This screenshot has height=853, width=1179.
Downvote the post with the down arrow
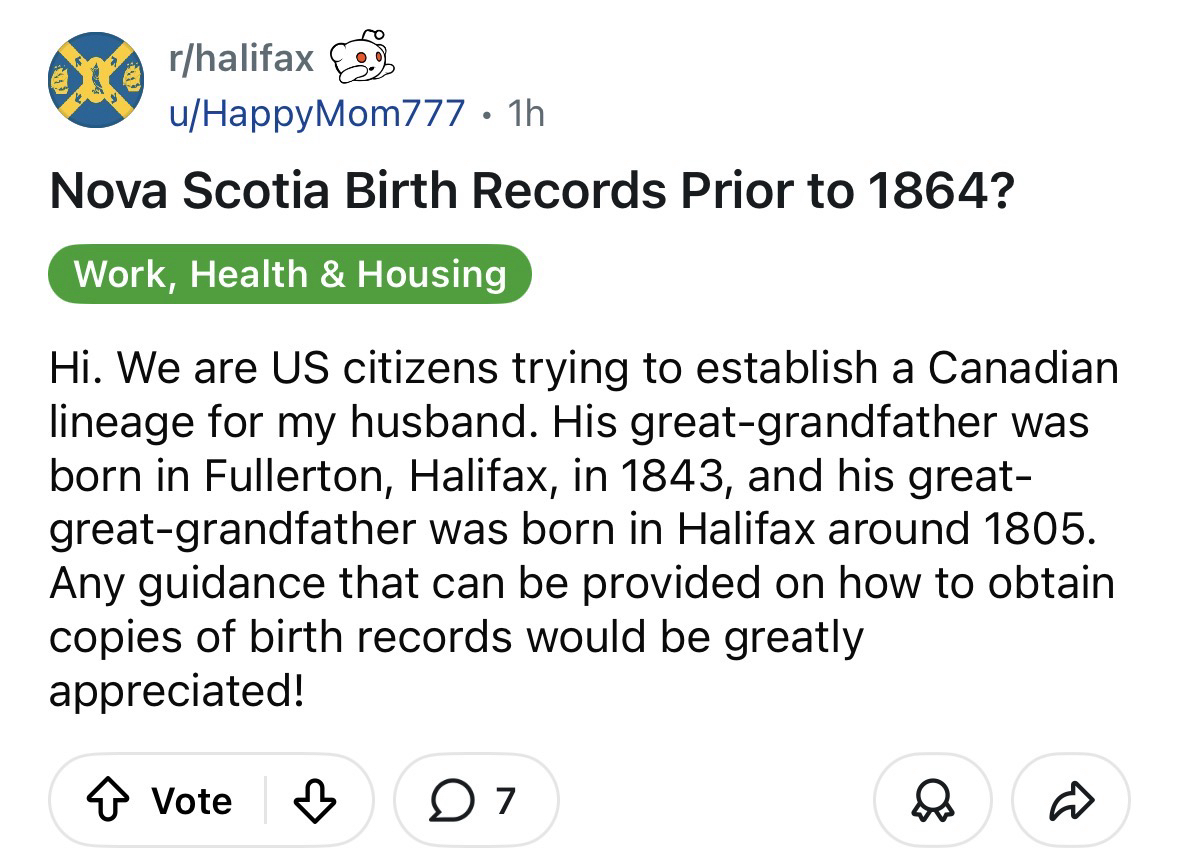pos(316,800)
